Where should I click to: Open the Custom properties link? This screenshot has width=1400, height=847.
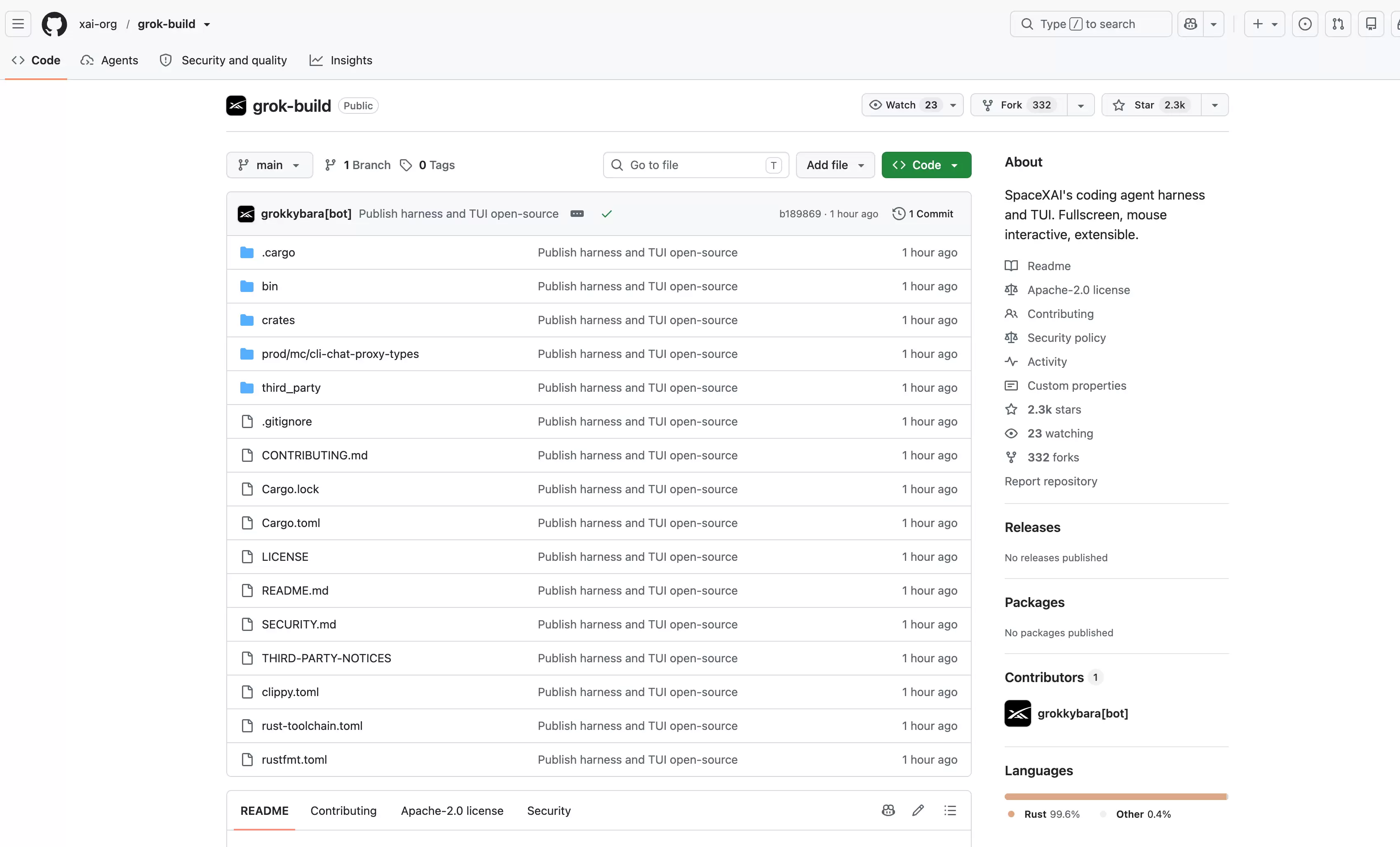click(x=1076, y=386)
